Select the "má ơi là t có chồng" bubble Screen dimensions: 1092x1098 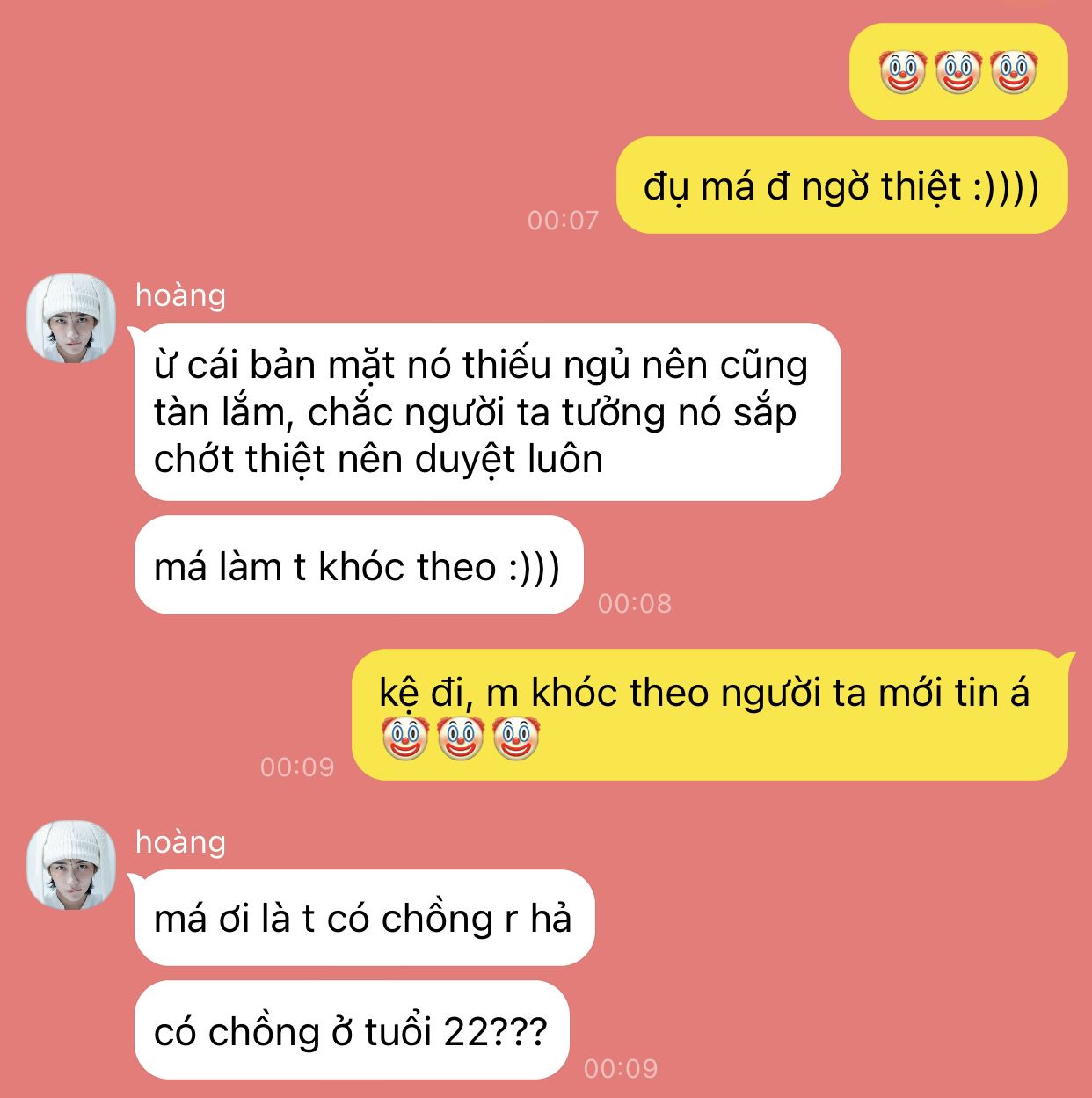(x=364, y=919)
